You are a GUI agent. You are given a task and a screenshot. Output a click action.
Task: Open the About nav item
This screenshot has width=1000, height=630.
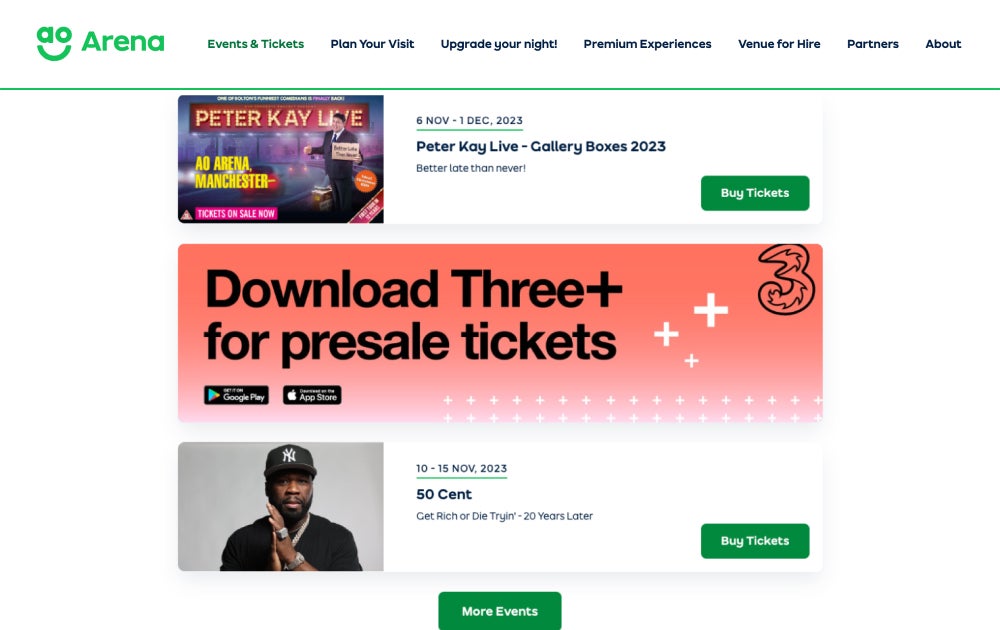[x=943, y=44]
